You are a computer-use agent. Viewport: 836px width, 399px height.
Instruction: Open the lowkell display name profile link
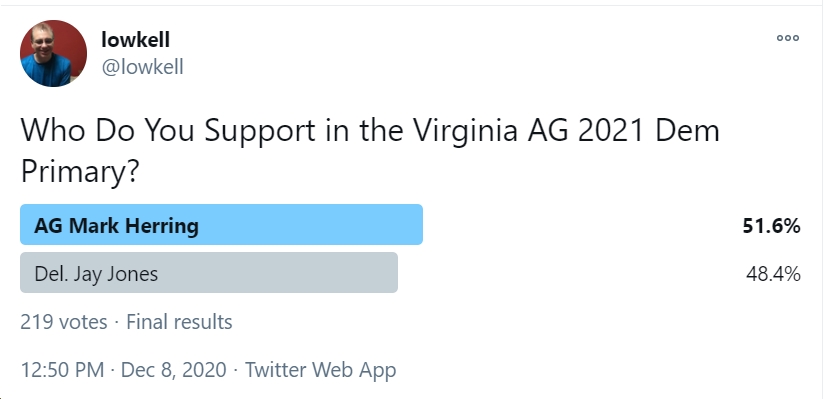click(x=135, y=39)
